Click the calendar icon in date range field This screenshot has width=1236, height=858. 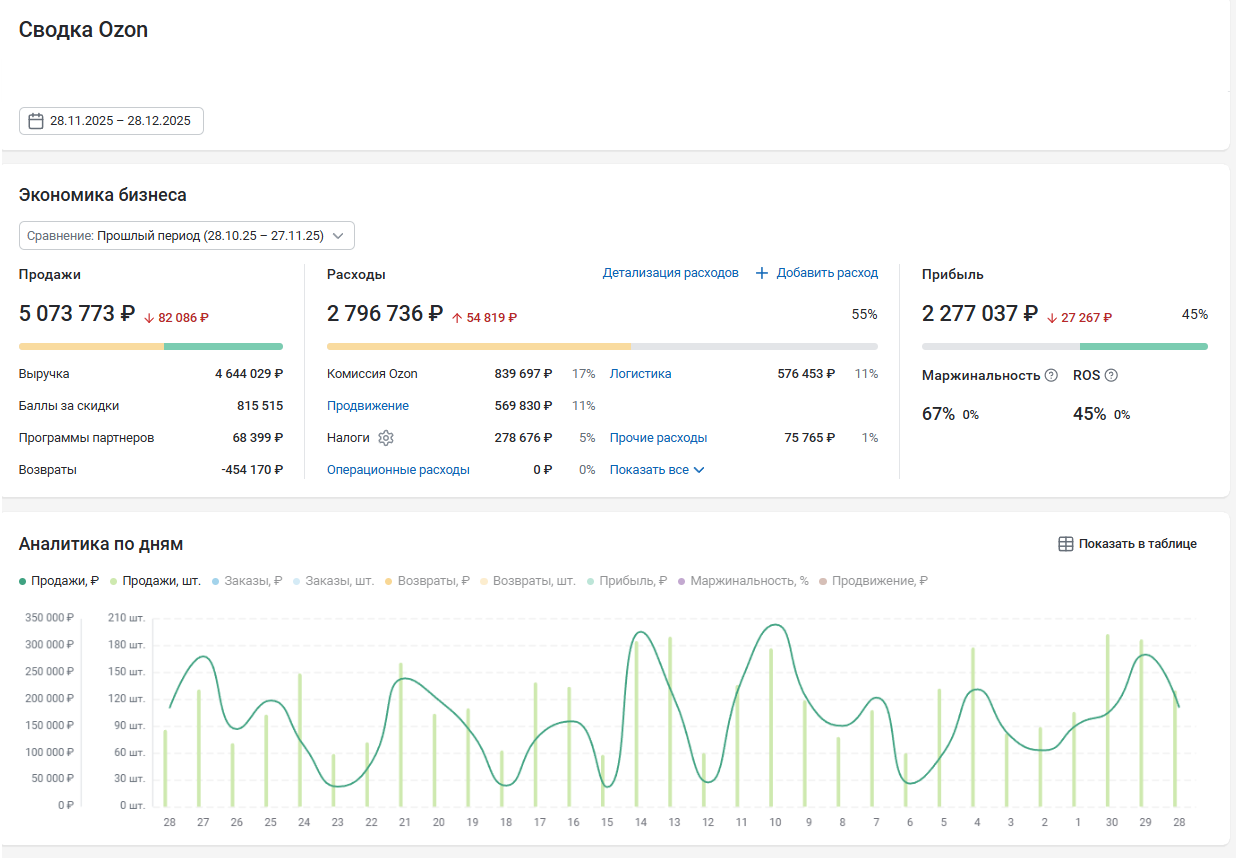point(35,121)
